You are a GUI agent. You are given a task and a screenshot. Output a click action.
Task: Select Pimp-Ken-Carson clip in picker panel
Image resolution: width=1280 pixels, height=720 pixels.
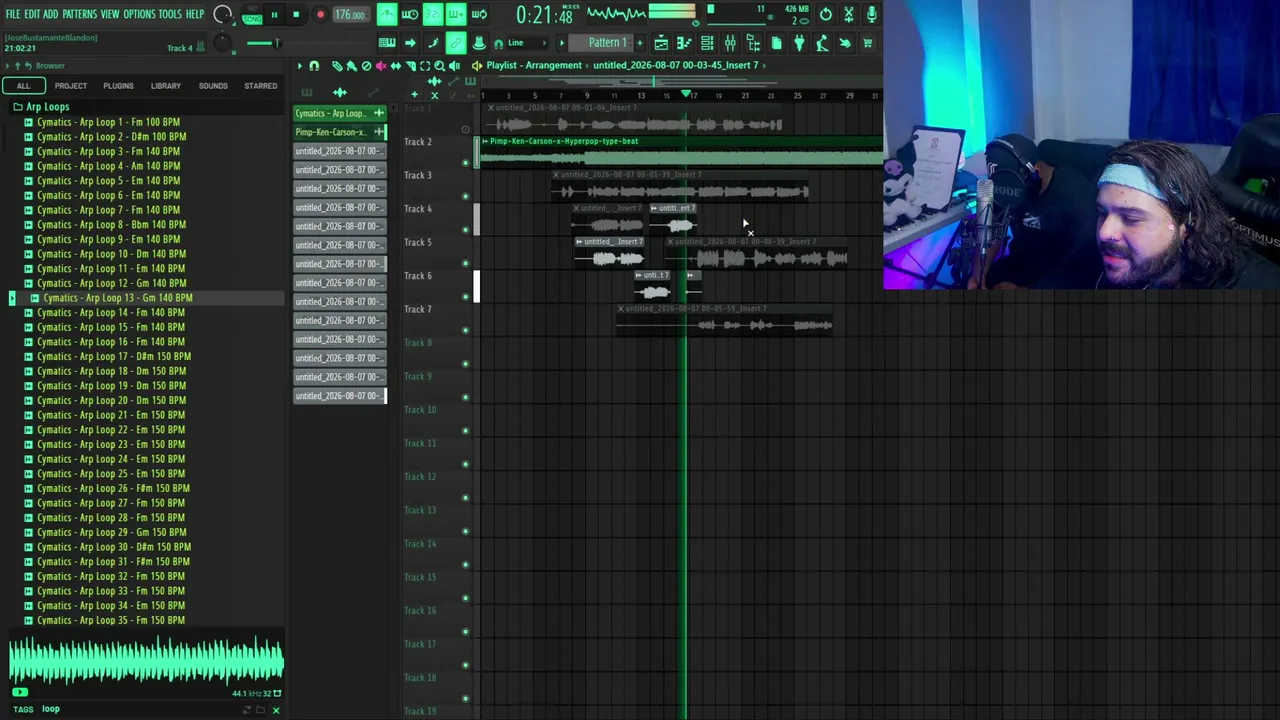(x=339, y=132)
